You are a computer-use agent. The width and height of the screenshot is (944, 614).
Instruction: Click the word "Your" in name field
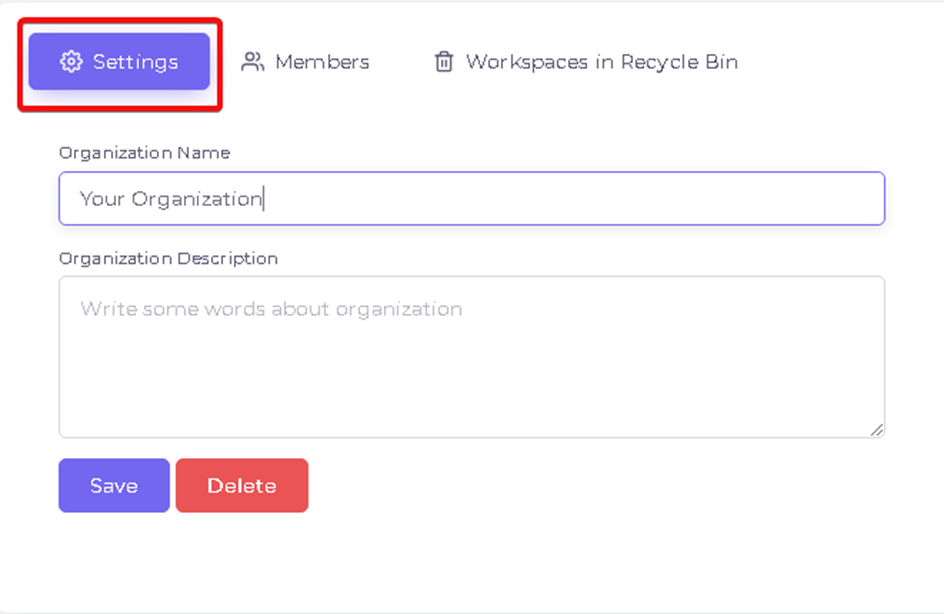click(102, 199)
